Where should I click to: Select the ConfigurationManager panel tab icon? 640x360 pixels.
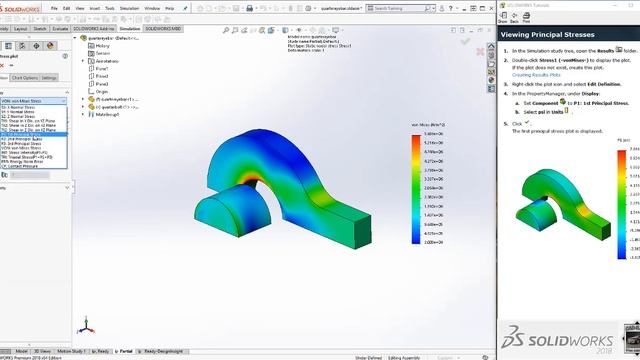(x=22, y=46)
